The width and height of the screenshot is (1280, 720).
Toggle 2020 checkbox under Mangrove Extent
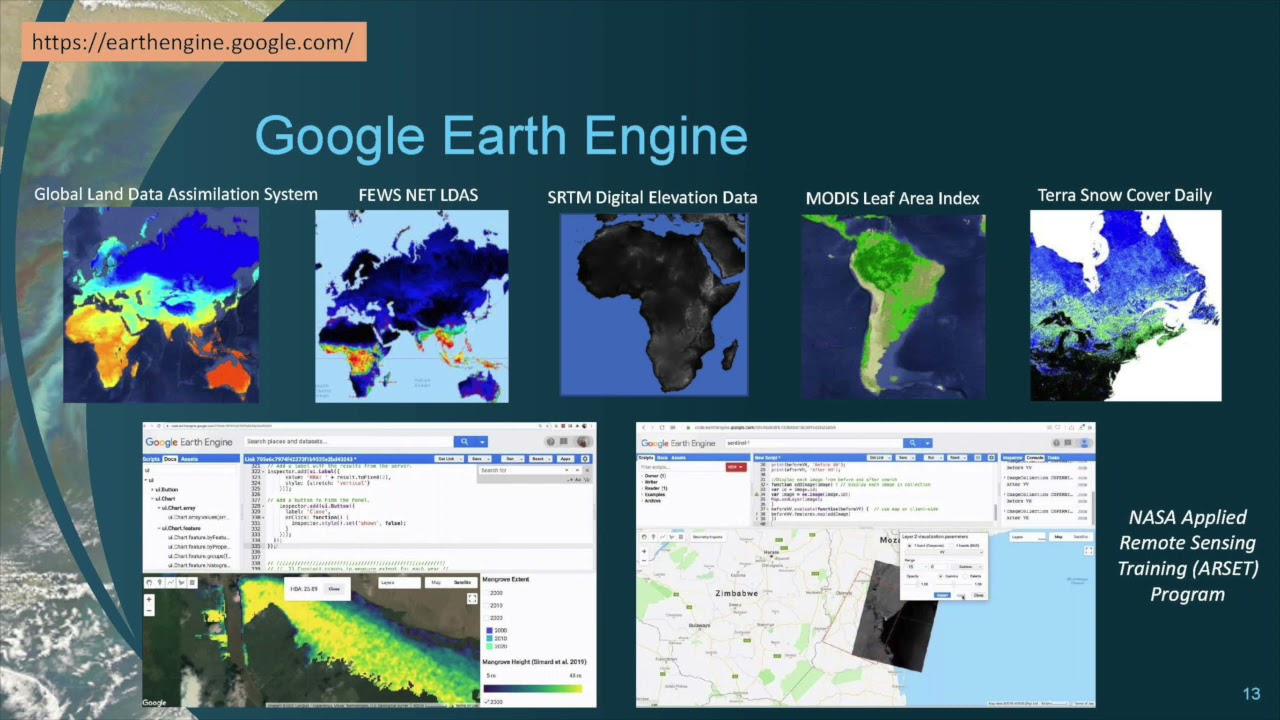coord(485,618)
